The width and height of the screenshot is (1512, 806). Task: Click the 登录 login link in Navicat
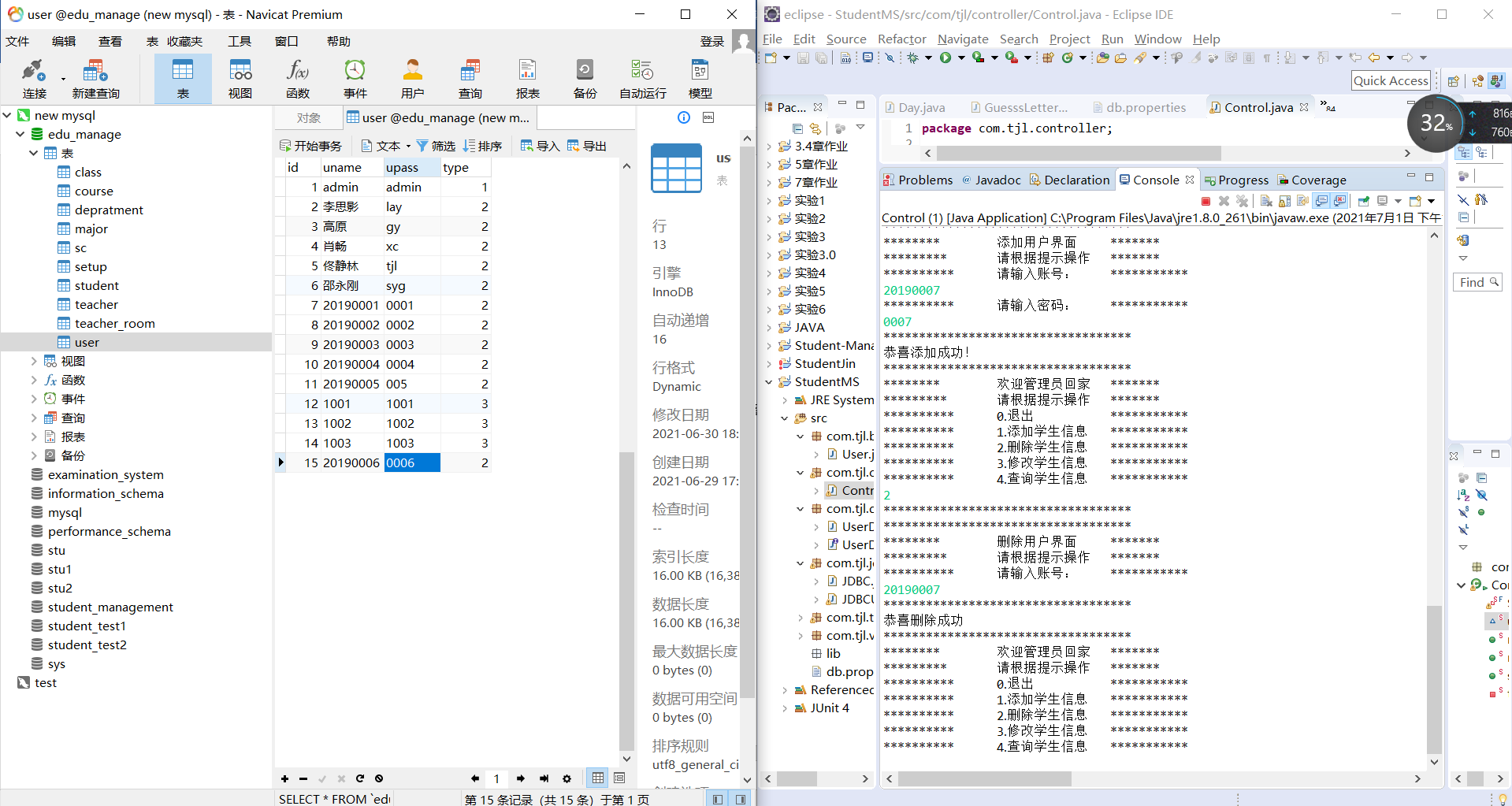click(x=712, y=42)
